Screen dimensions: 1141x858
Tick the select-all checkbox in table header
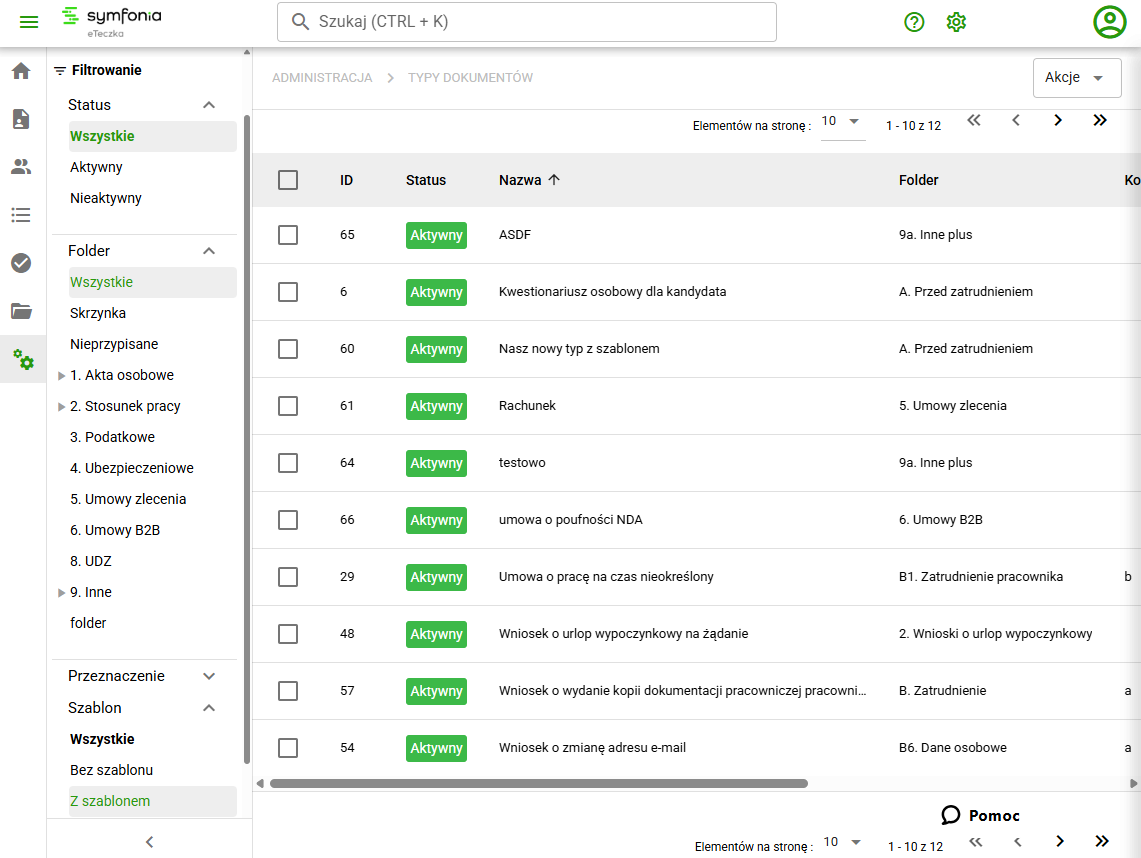pos(288,180)
